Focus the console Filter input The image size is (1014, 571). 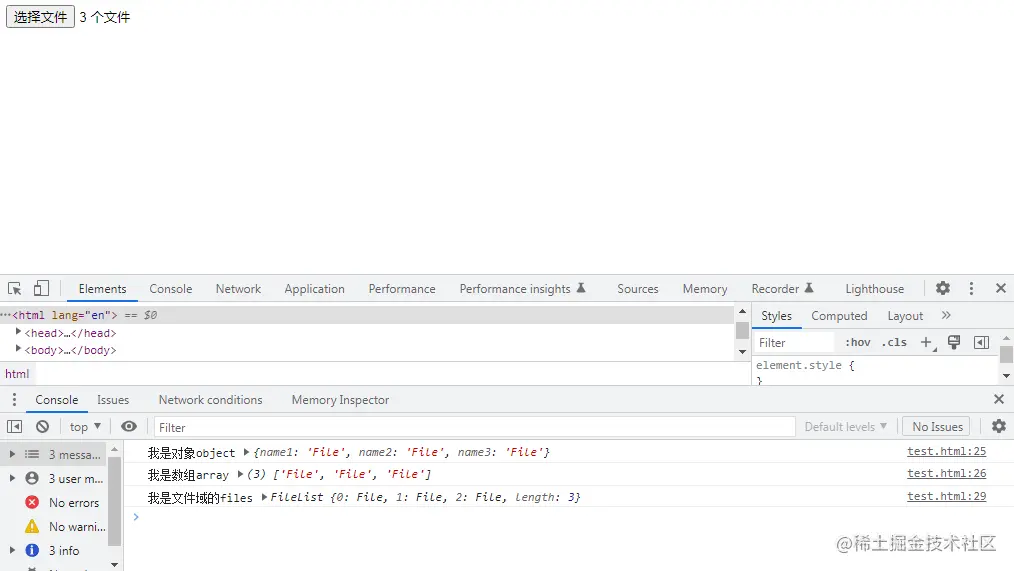click(474, 427)
